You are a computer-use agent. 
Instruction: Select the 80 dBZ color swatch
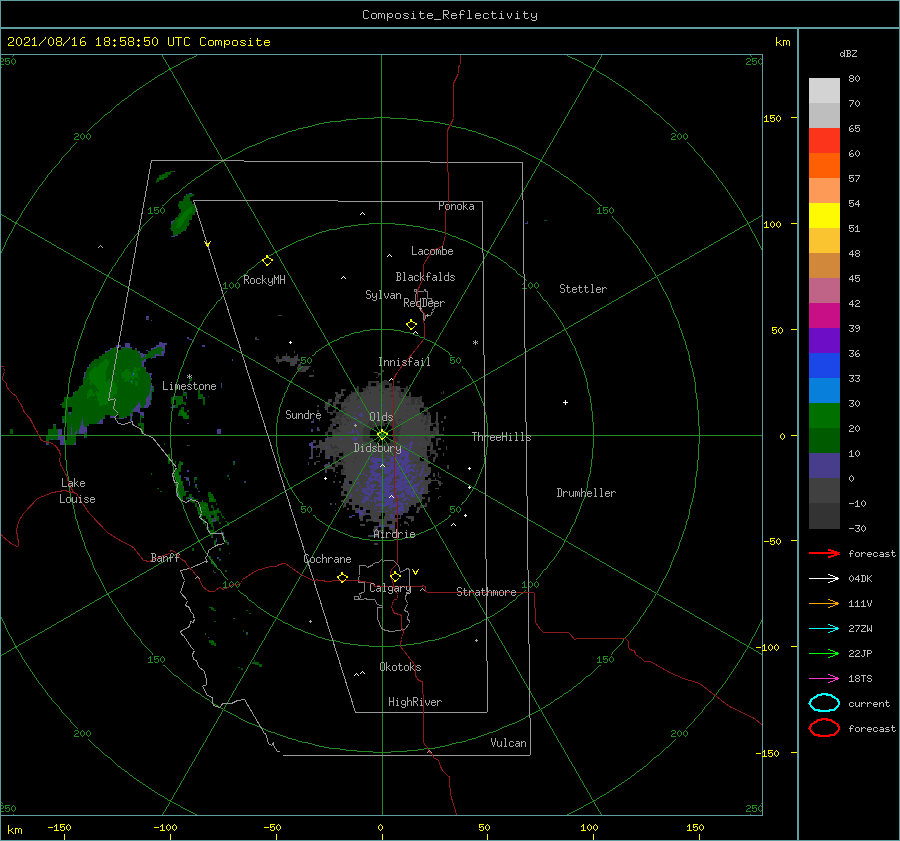pos(824,90)
